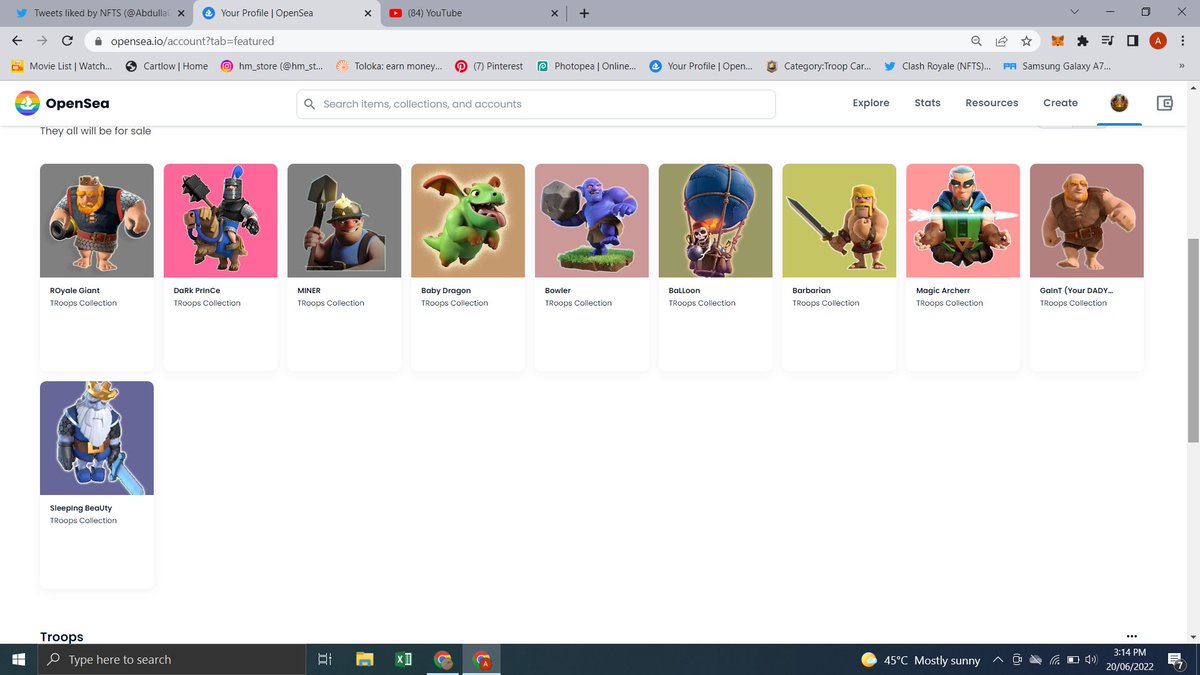Share this page from the address bar

click(x=1001, y=41)
